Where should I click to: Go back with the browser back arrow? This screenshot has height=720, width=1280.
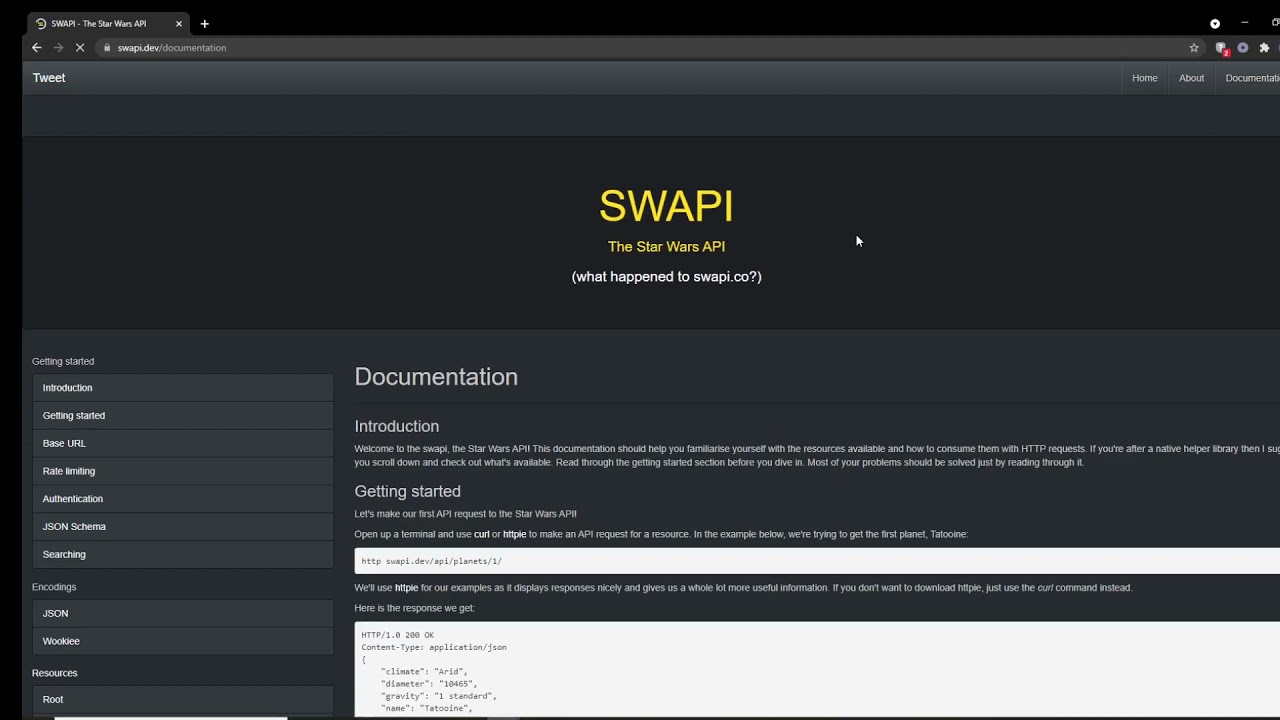pyautogui.click(x=37, y=48)
